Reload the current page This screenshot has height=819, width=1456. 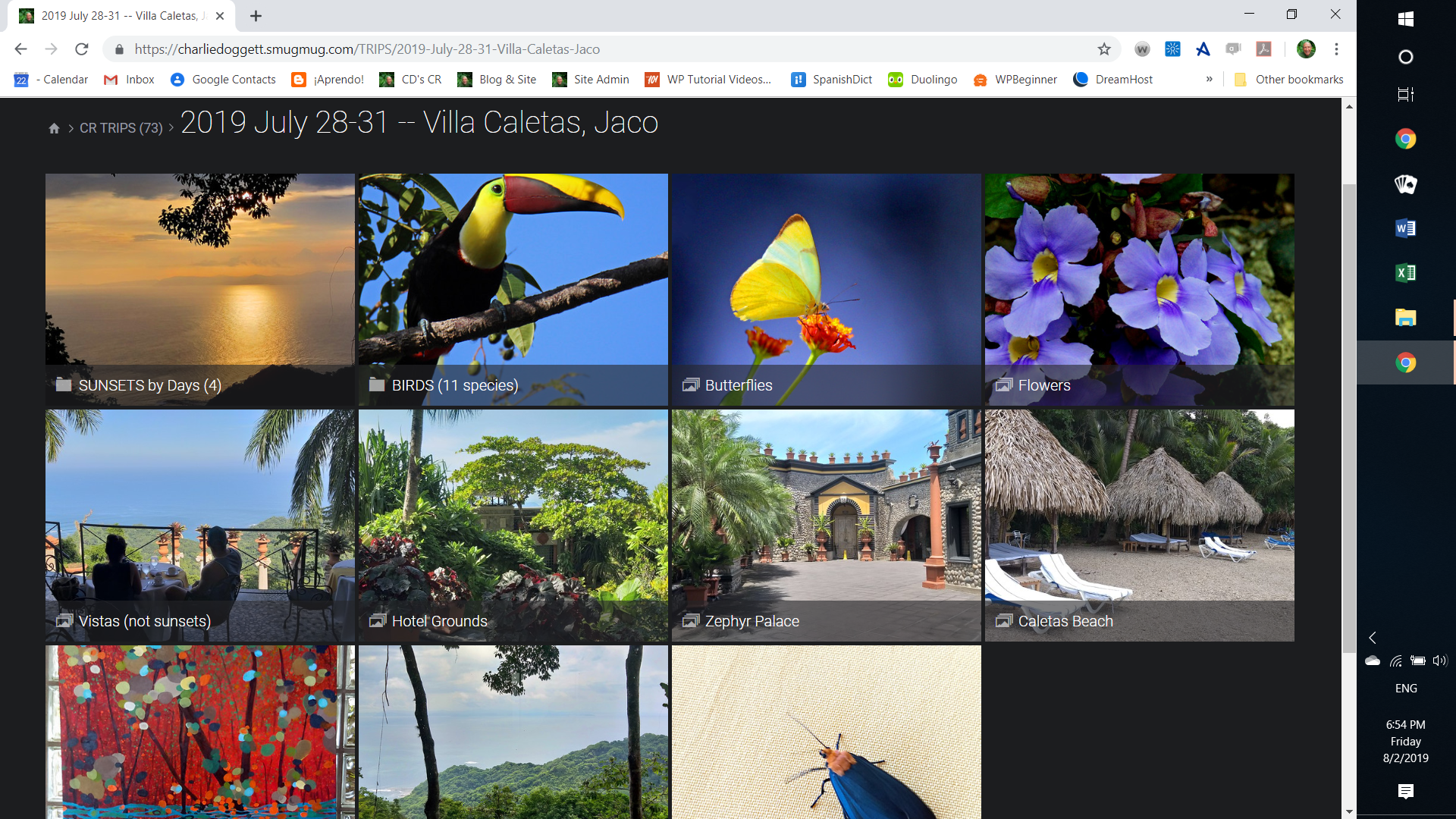(x=82, y=49)
